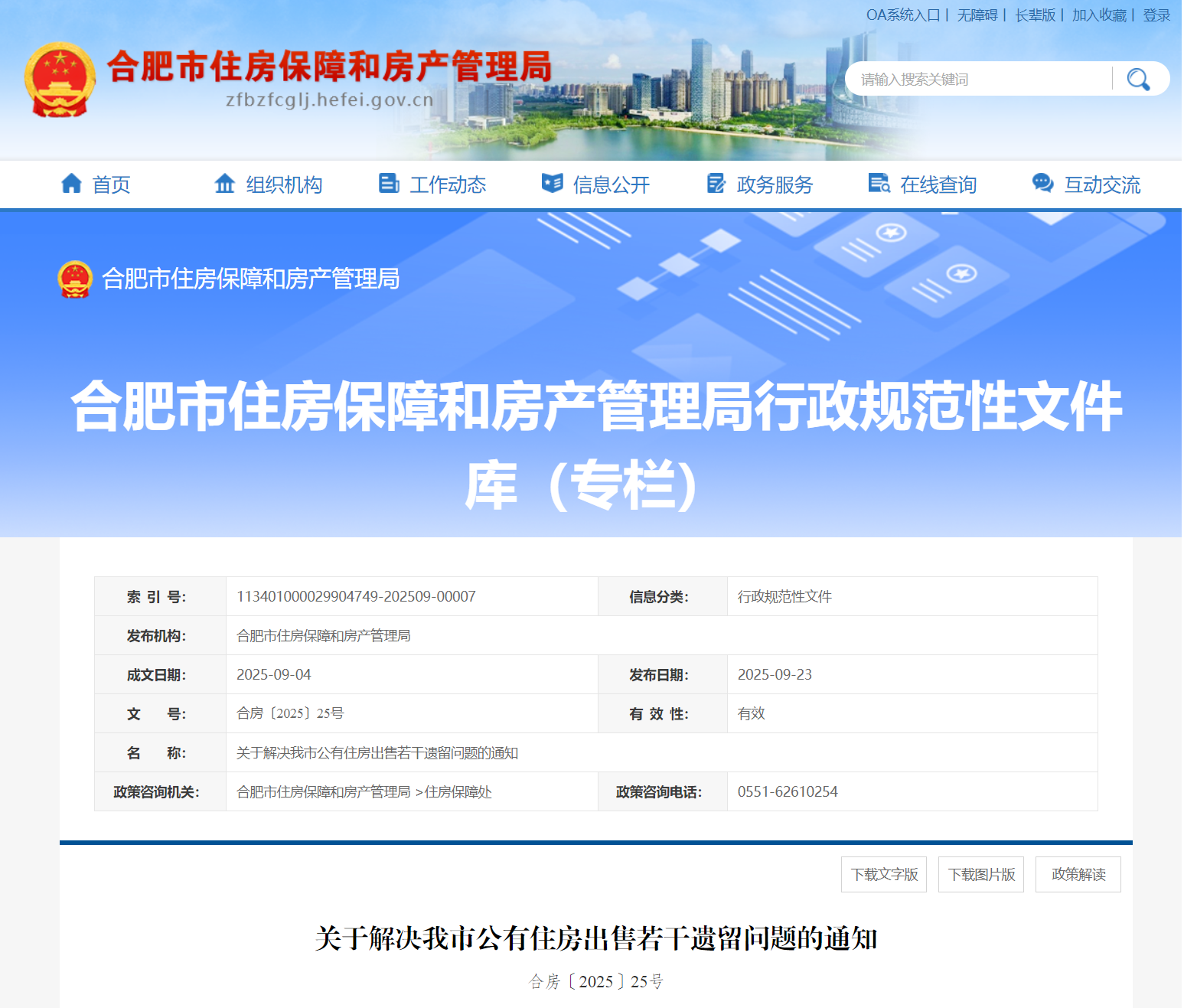The image size is (1184, 1008).
Task: Switch to 长辈版 elder mode
Action: [x=1036, y=15]
